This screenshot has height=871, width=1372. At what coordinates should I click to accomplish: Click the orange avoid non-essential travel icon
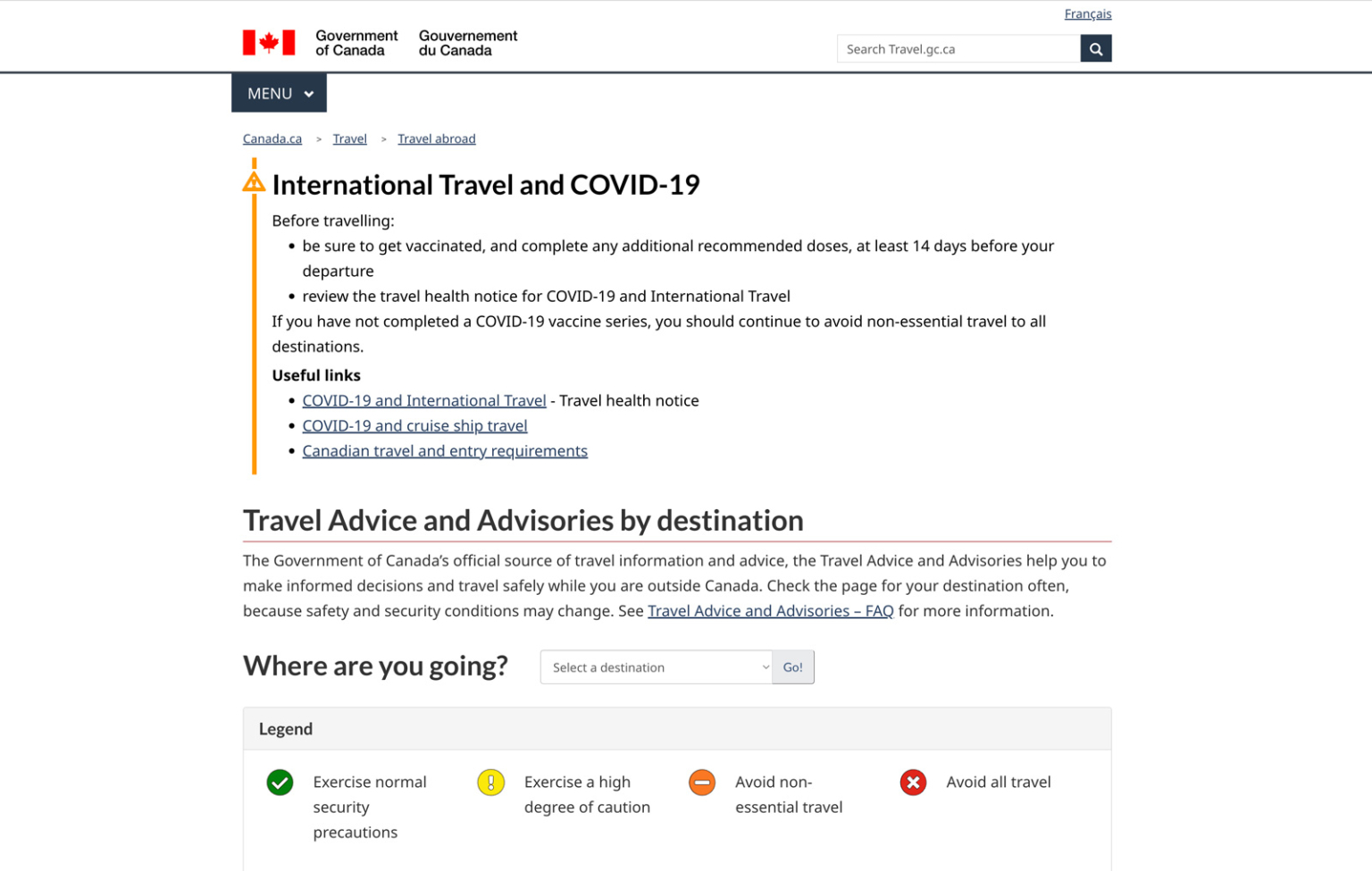(x=702, y=783)
